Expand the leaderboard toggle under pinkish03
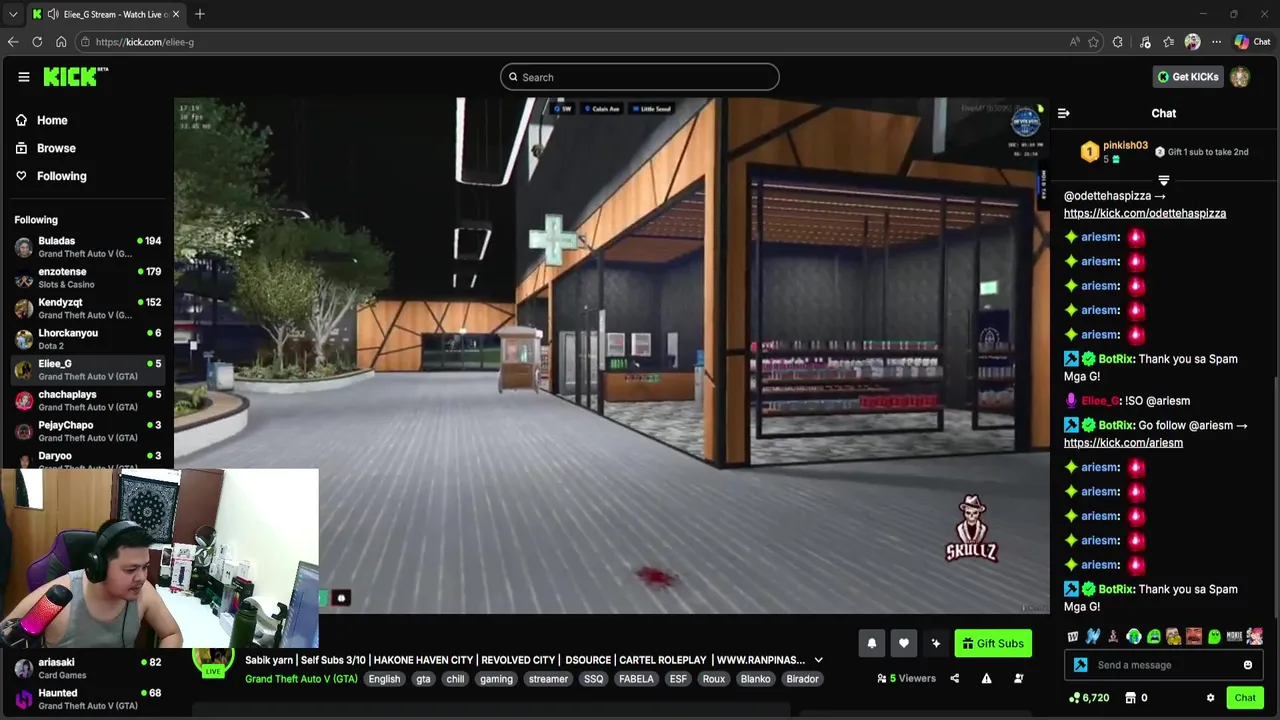The image size is (1280, 720). (1163, 181)
